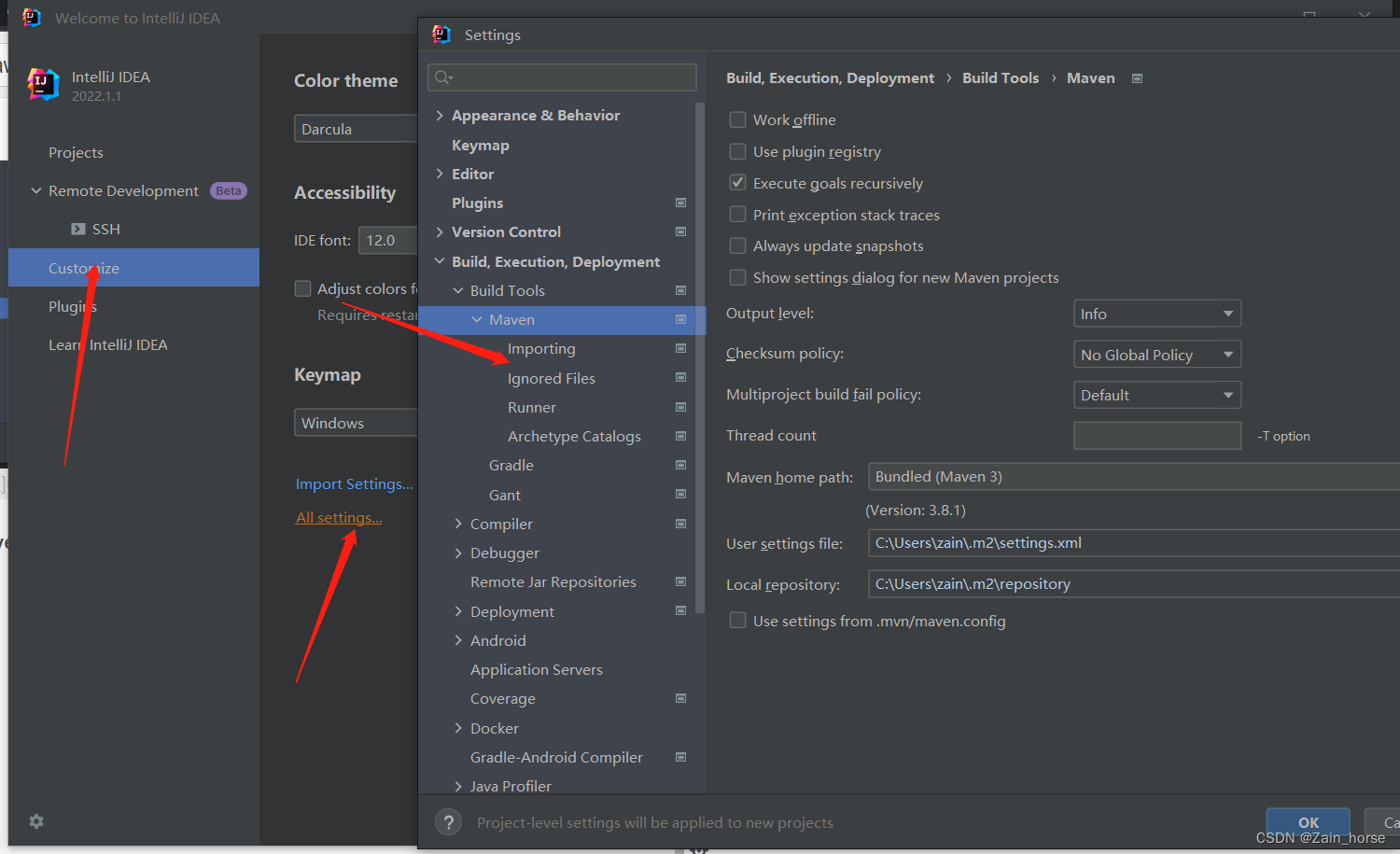The image size is (1400, 854).
Task: Click the IDE font size field
Action: pos(387,240)
